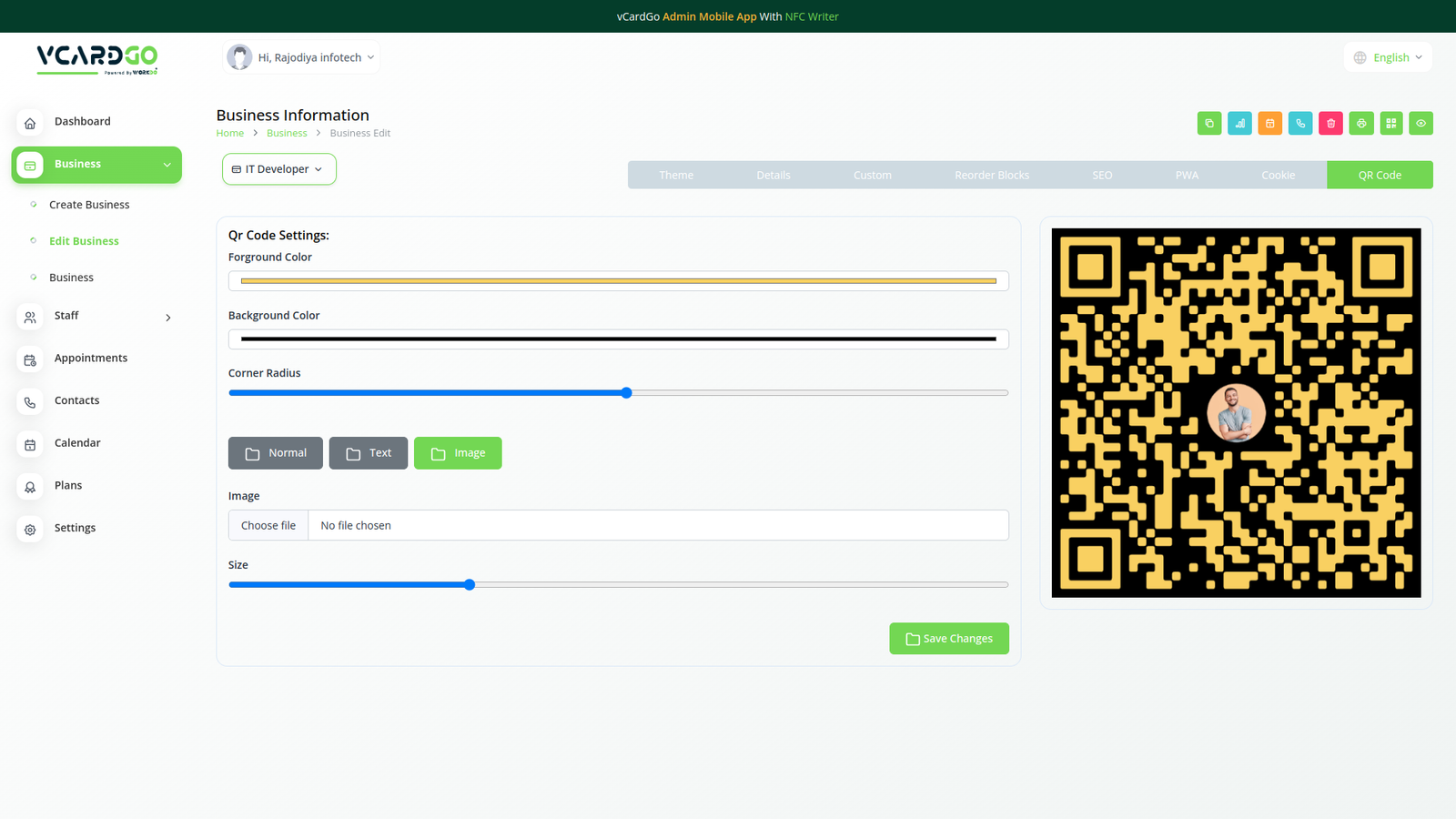Select the Text QR type option
Image resolution: width=1456 pixels, height=819 pixels.
368,453
